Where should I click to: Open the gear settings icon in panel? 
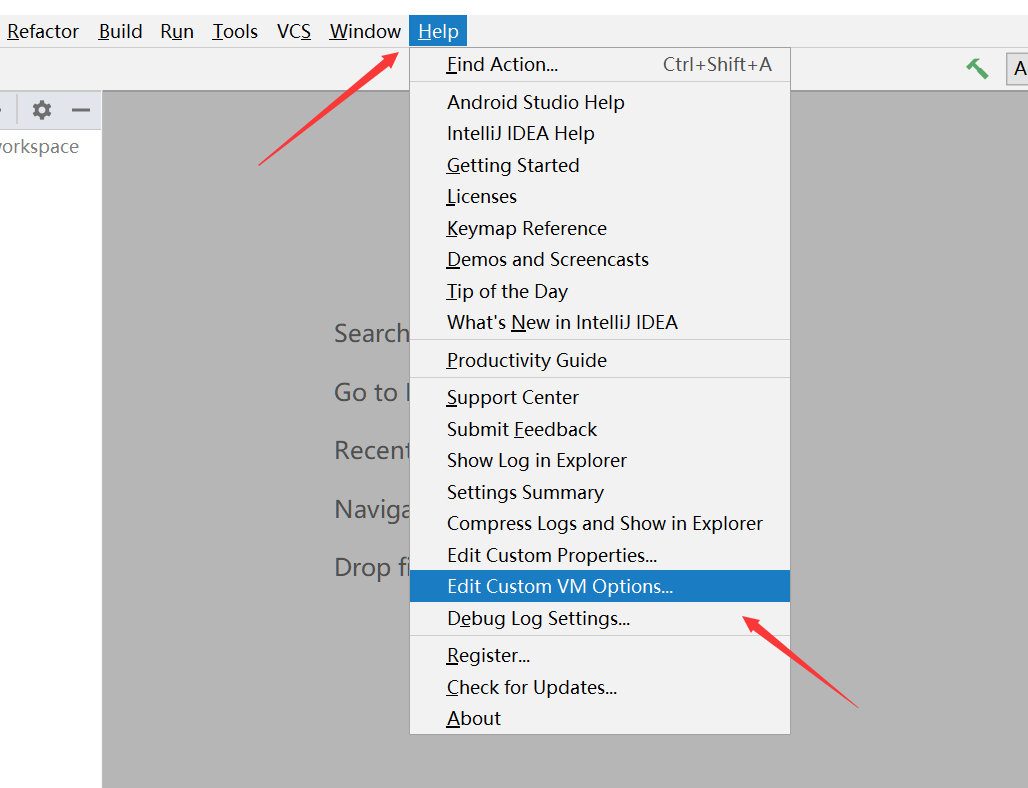[x=41, y=110]
